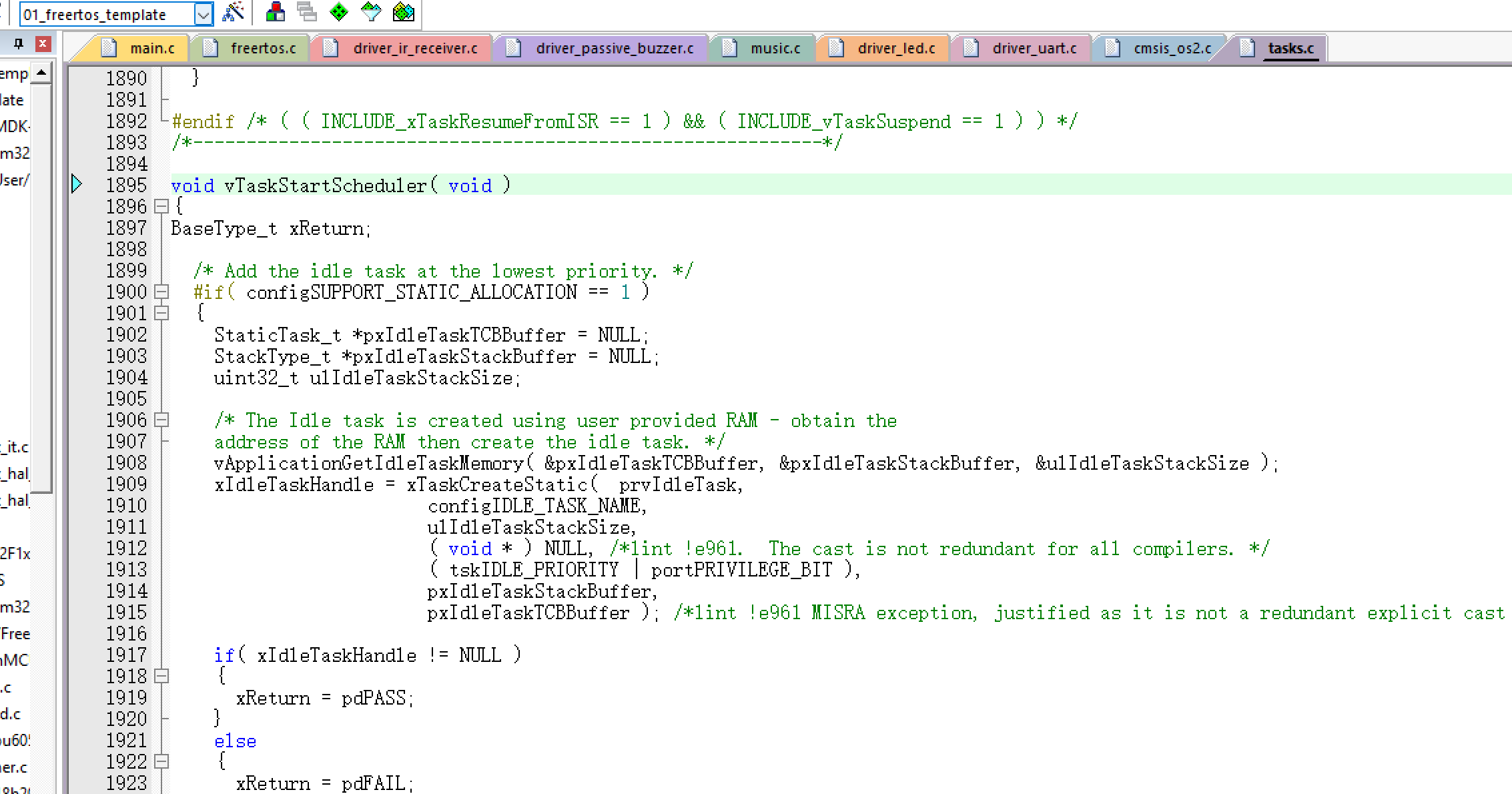Open Options for Target magic wand icon
Screen dimensions: 1512x794
click(x=233, y=12)
